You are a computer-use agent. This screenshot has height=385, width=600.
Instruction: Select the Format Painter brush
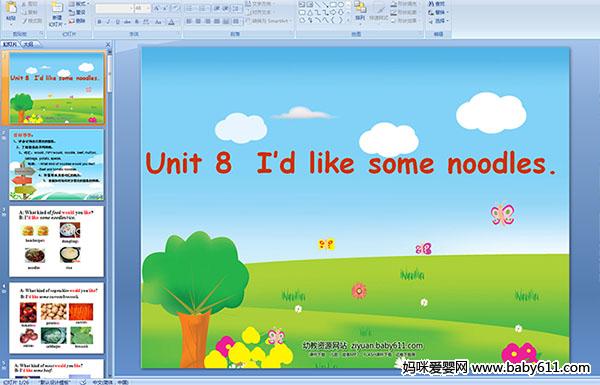pos(31,21)
